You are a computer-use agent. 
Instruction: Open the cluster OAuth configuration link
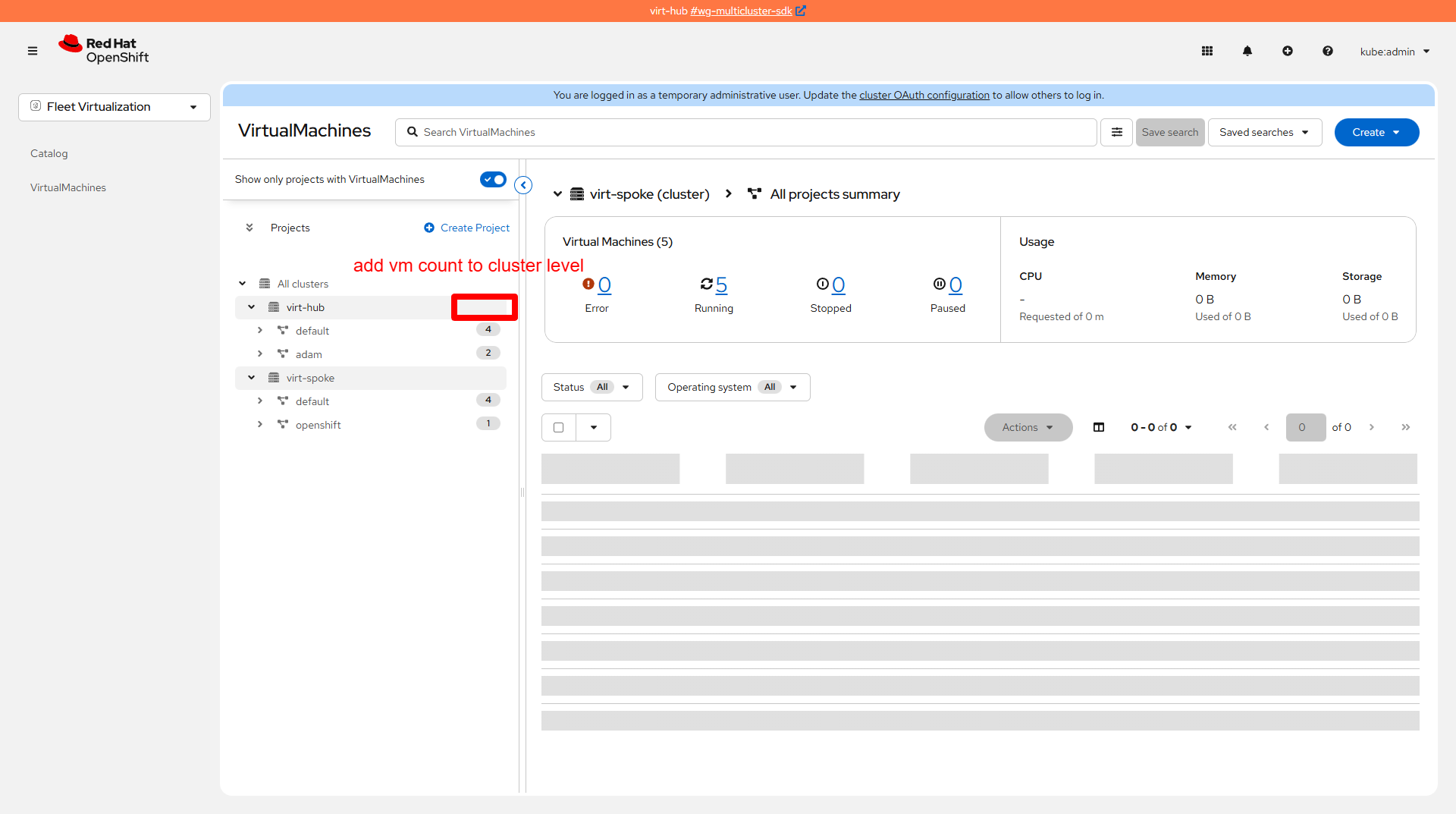[924, 95]
